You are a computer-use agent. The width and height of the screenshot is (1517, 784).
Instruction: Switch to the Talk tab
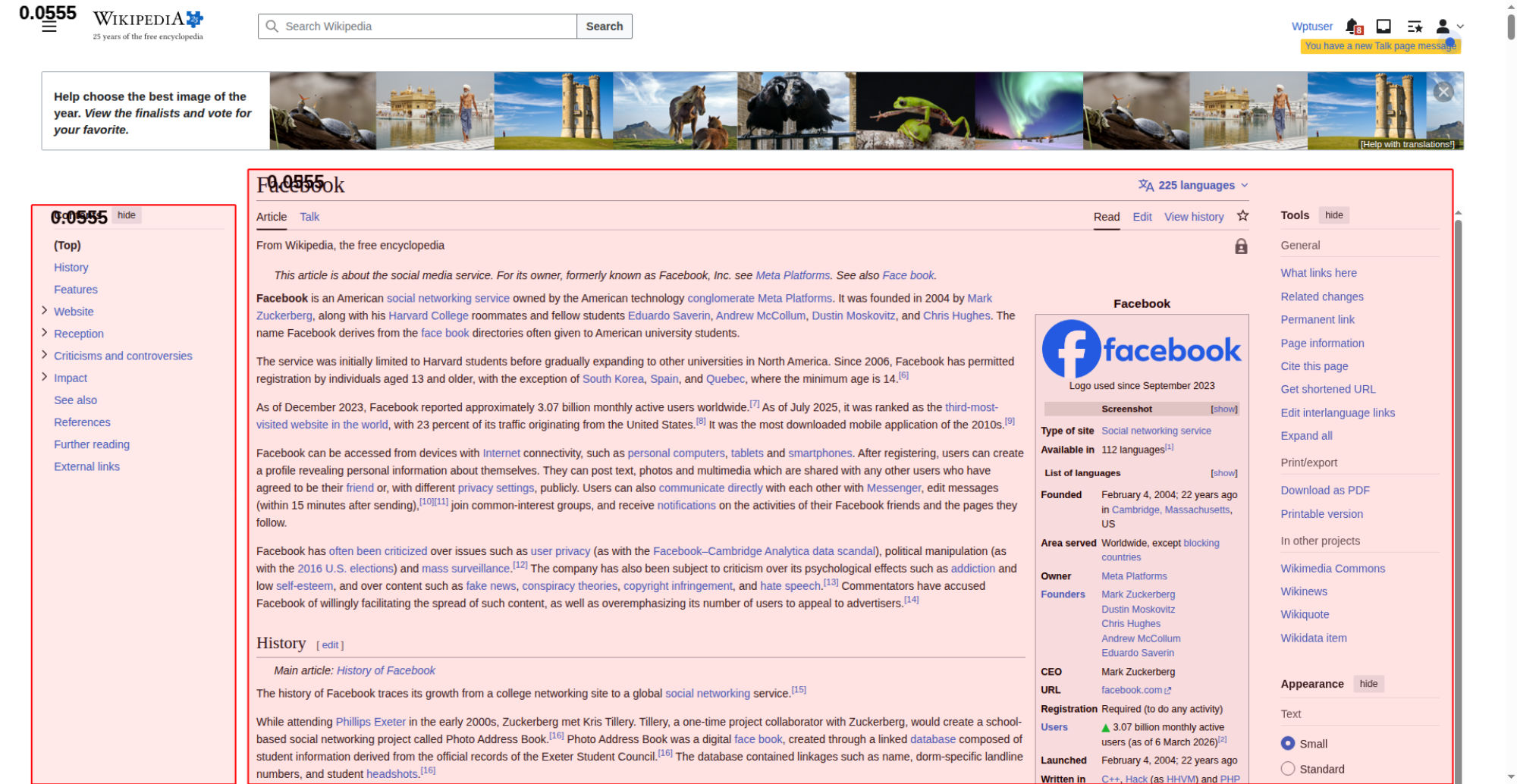click(309, 217)
